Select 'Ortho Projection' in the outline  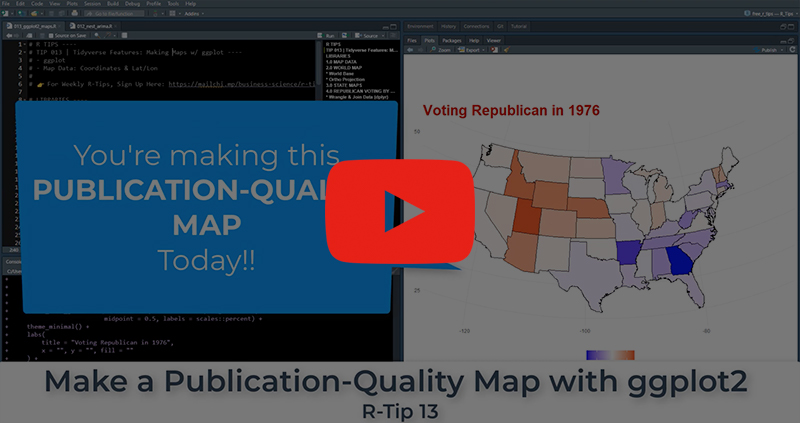(345, 80)
